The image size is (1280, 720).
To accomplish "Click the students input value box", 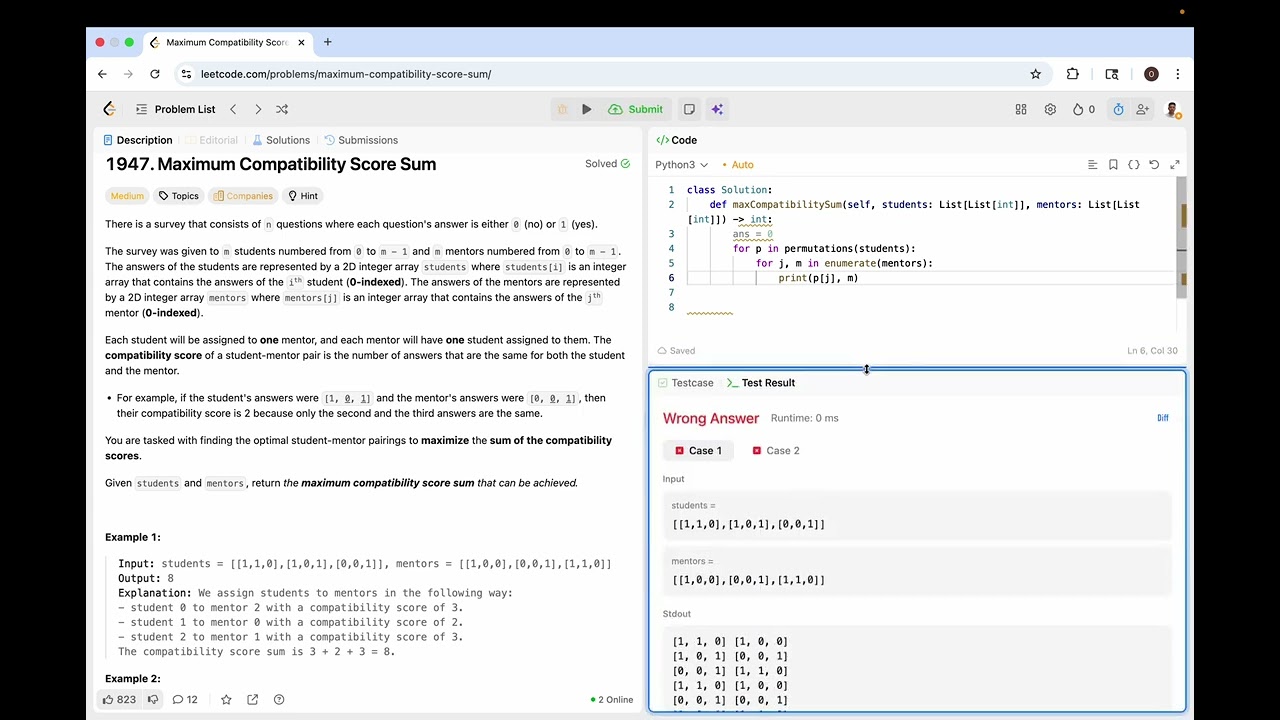I will (916, 517).
